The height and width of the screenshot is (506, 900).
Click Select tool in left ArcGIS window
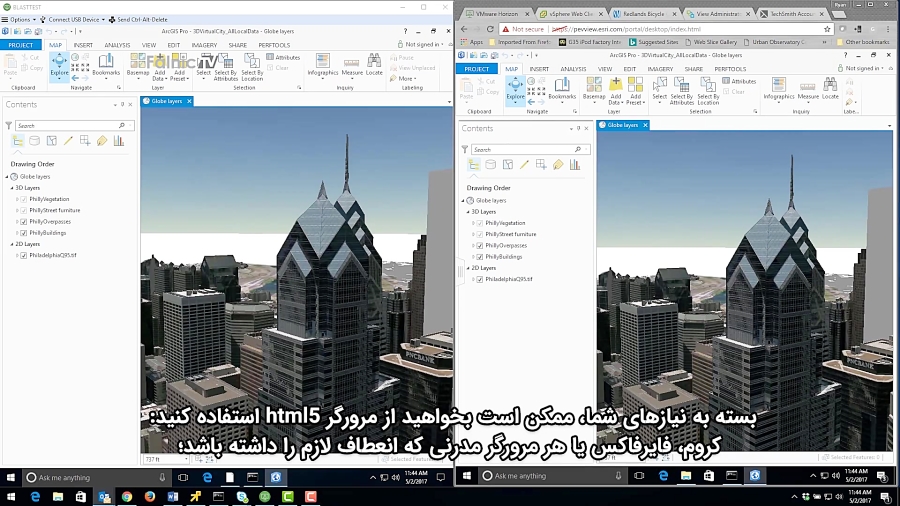pos(203,66)
